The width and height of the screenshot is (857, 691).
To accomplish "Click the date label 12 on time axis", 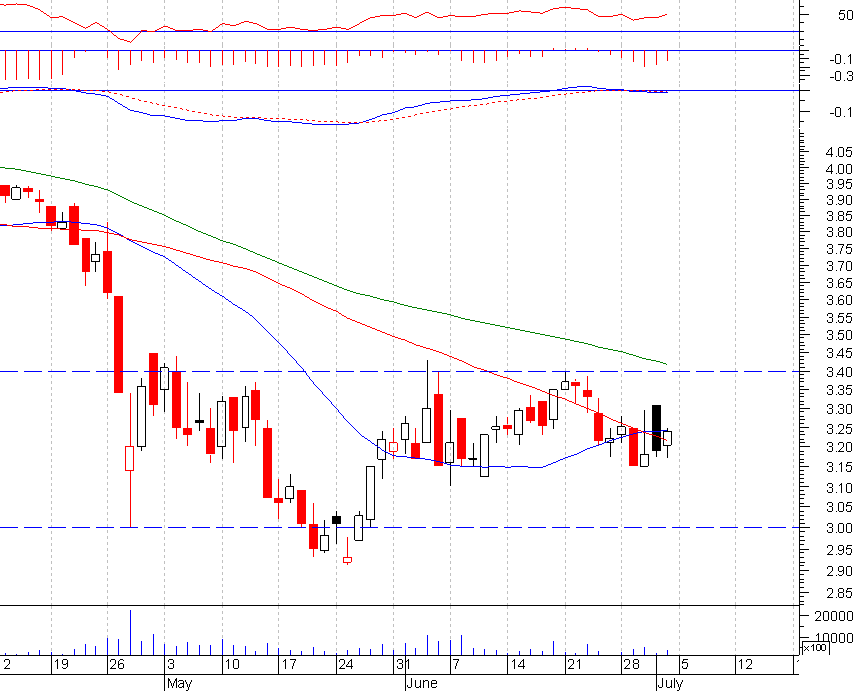I will 745,665.
